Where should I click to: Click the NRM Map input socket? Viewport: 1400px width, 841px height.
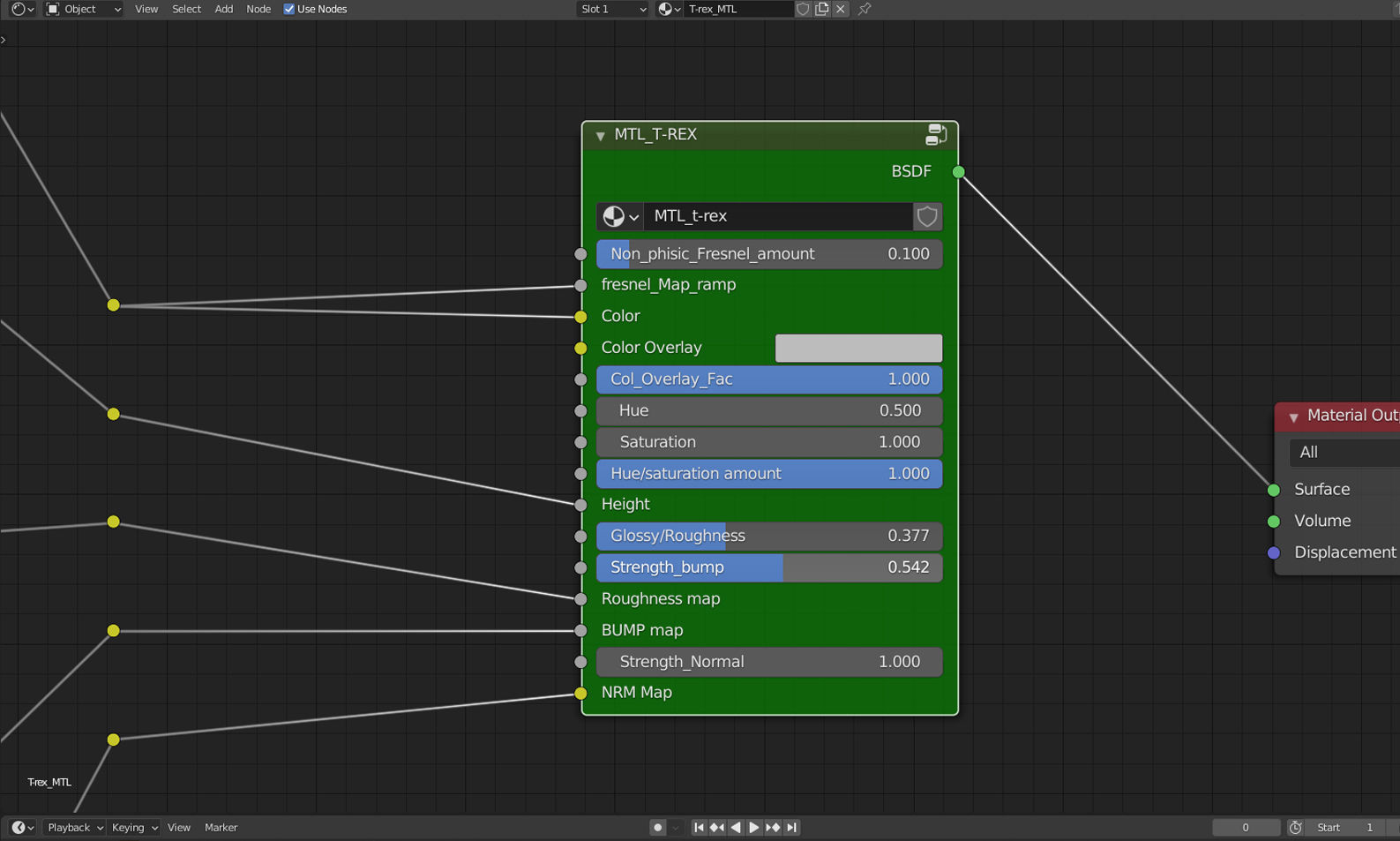[x=580, y=694]
